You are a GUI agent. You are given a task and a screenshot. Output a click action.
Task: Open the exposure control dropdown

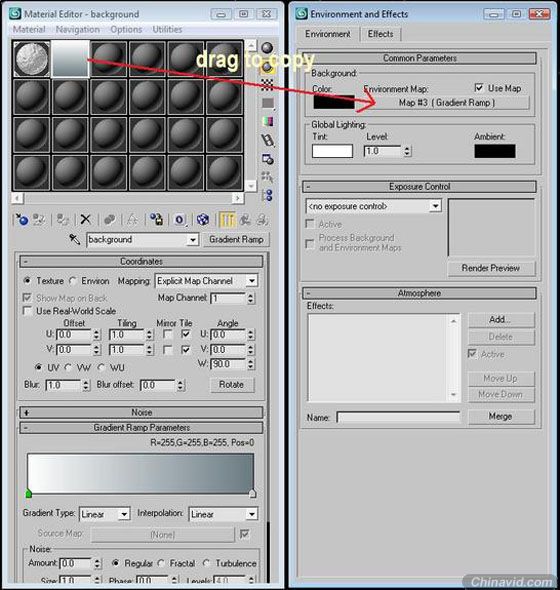pyautogui.click(x=435, y=206)
